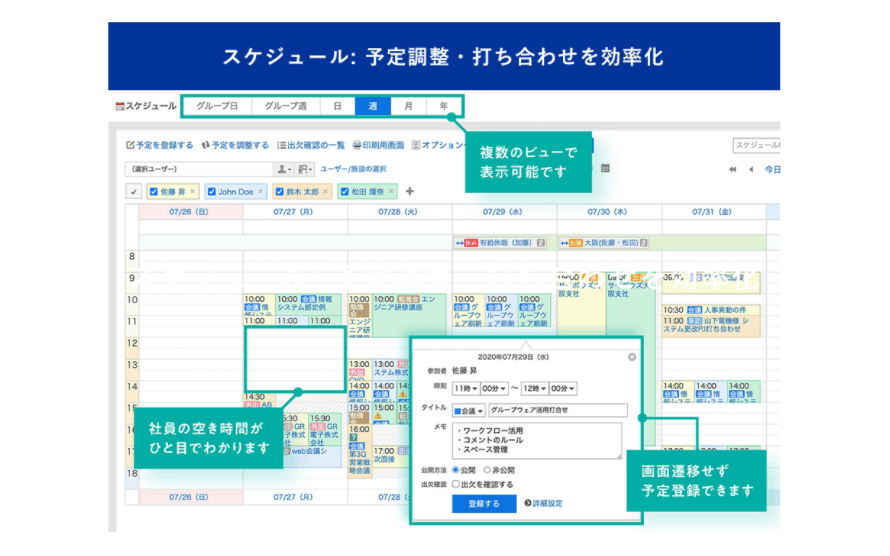Open the 有給休暇 (加藤) banner event

(x=500, y=243)
